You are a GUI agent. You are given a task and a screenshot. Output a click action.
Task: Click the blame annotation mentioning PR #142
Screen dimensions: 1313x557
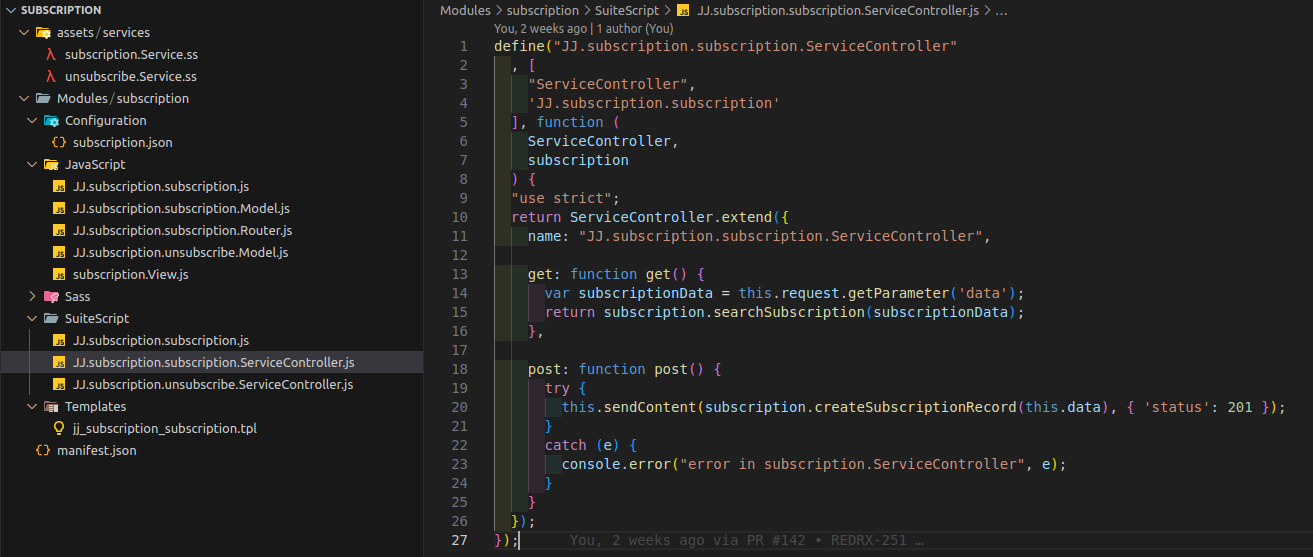pos(745,540)
